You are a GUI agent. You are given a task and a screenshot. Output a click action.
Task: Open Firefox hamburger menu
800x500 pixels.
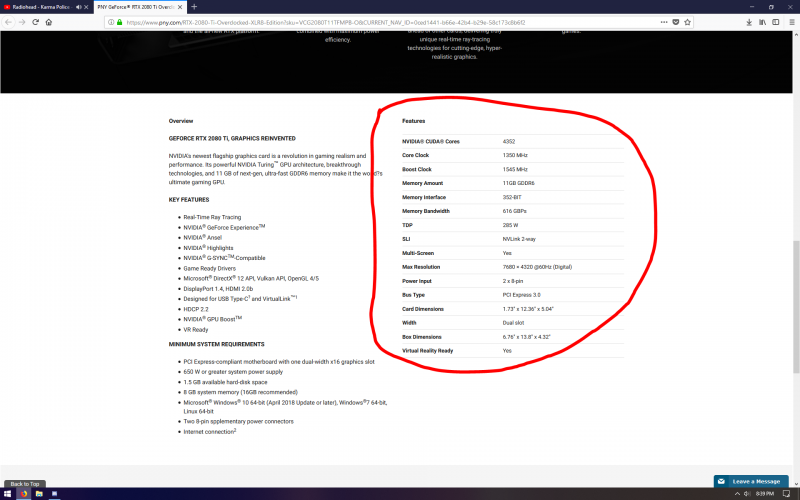(792, 22)
